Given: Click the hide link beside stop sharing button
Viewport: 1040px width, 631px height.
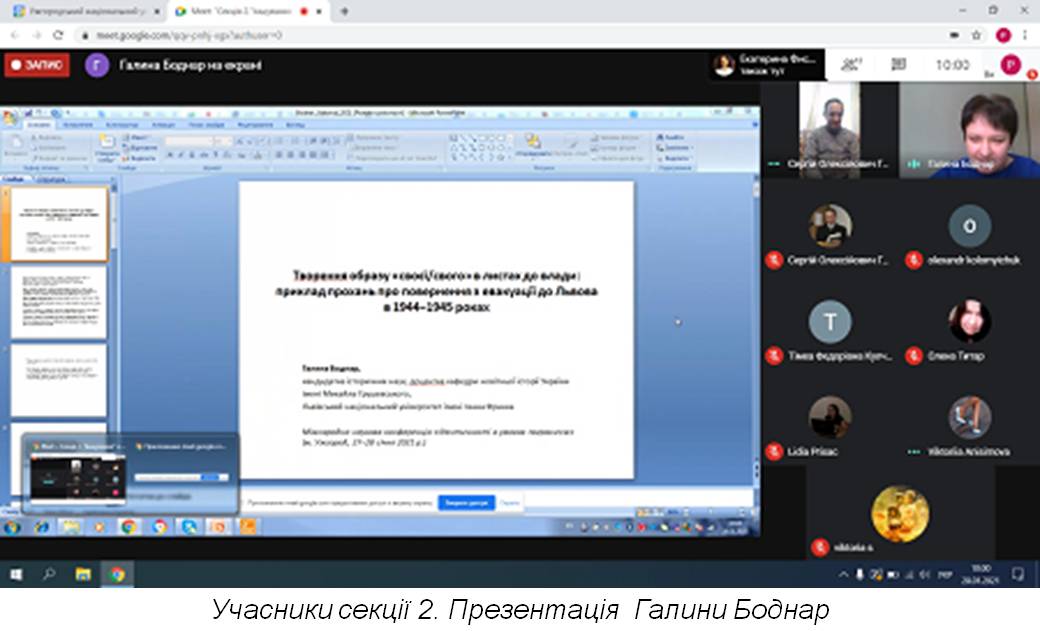Looking at the screenshot, I should coord(509,503).
